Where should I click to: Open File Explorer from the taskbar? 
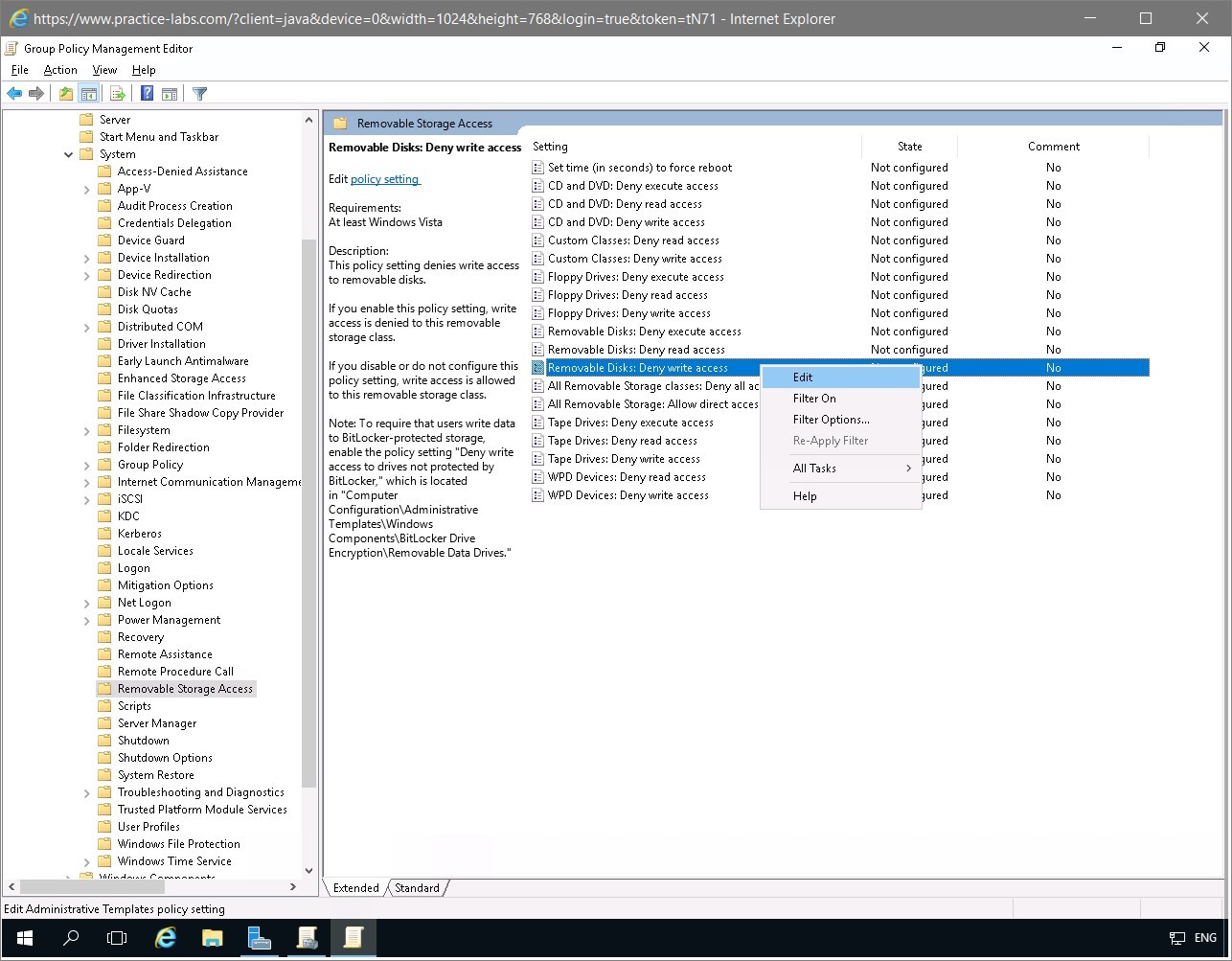click(212, 938)
